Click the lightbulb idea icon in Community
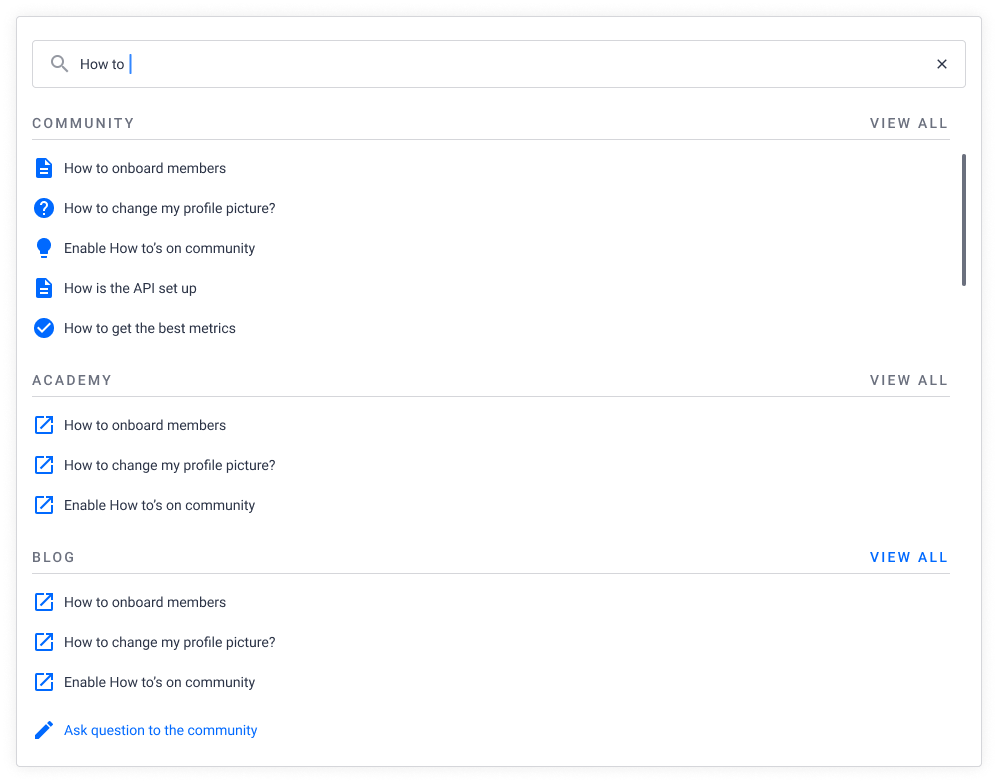The width and height of the screenshot is (998, 783). point(43,248)
